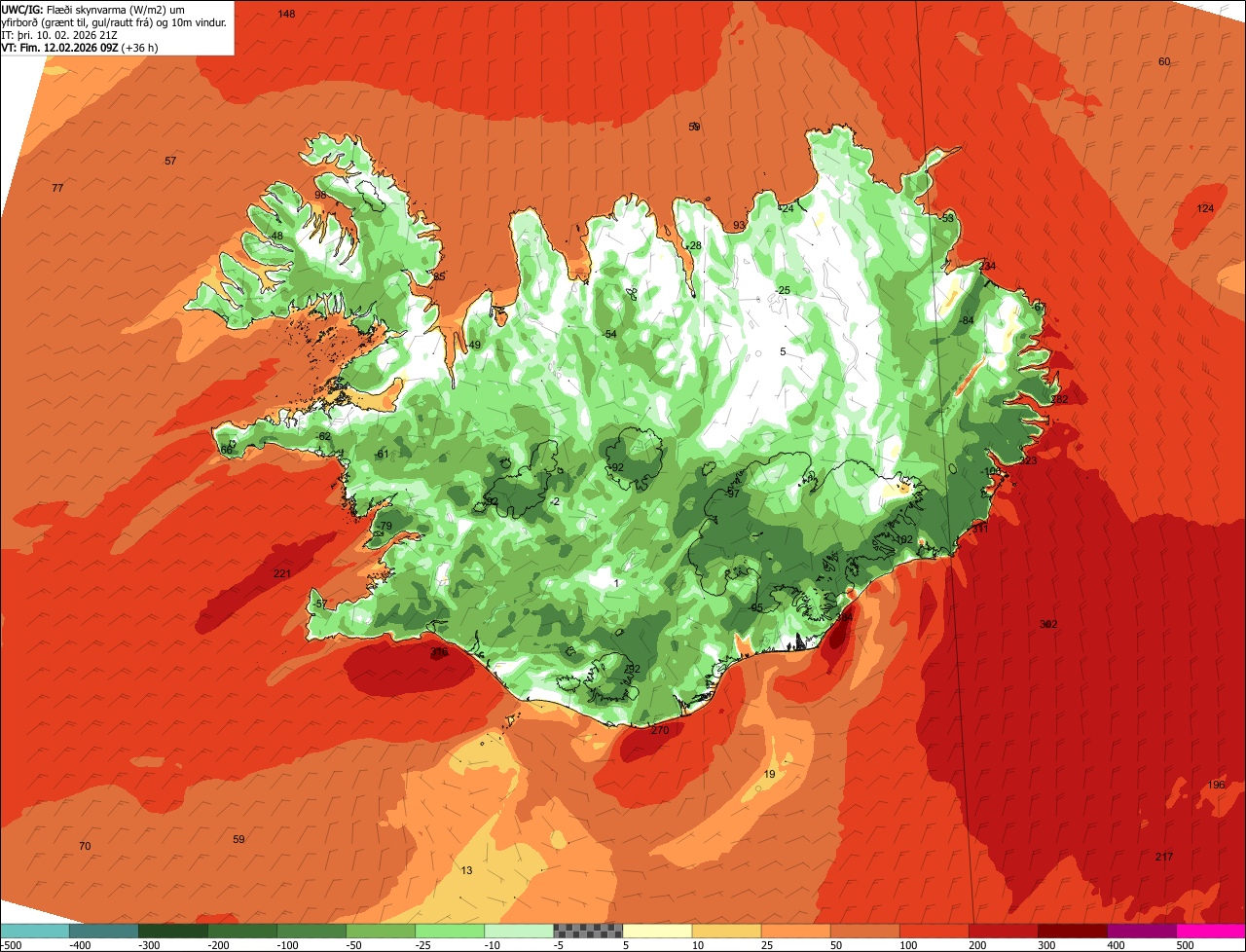This screenshot has width=1246, height=952.
Task: Click the map value '221' west of Reykjanes
Action: coord(282,574)
